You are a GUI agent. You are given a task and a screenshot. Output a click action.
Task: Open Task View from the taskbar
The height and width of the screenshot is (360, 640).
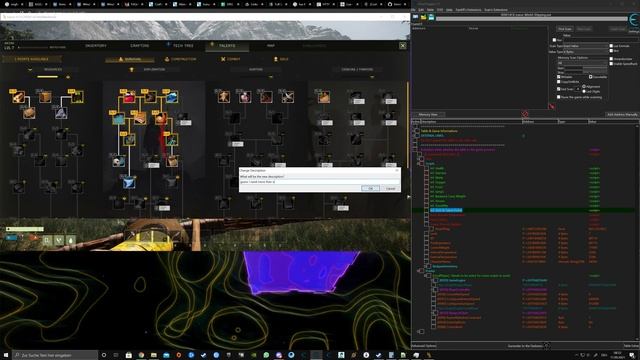[x=116, y=355]
